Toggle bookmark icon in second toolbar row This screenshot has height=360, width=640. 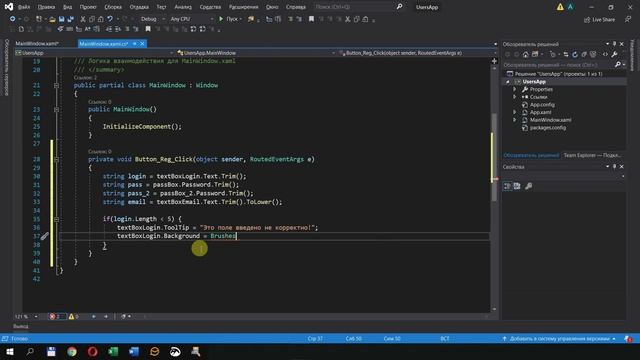coord(148,29)
